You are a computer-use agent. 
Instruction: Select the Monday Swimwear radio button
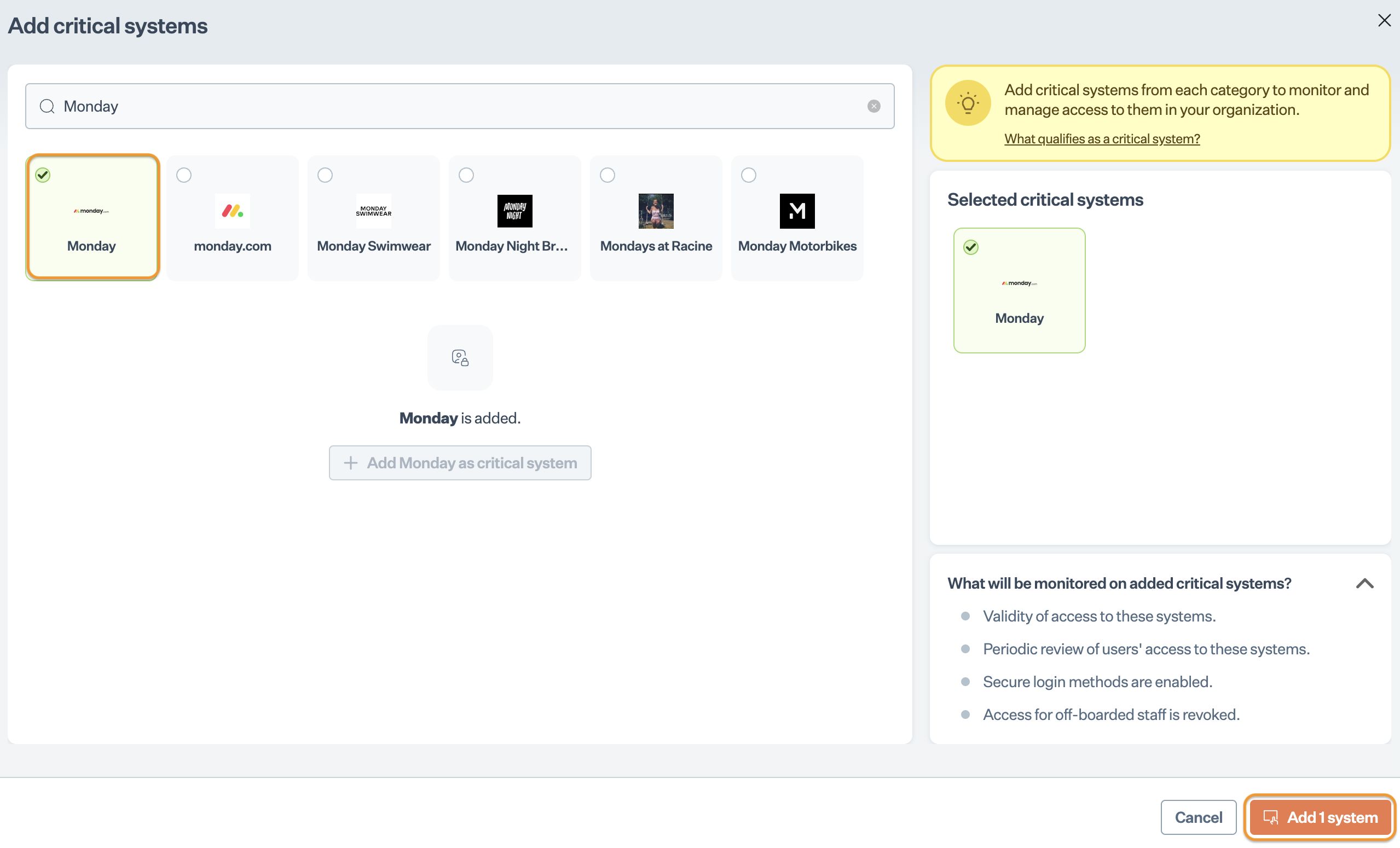pyautogui.click(x=325, y=175)
